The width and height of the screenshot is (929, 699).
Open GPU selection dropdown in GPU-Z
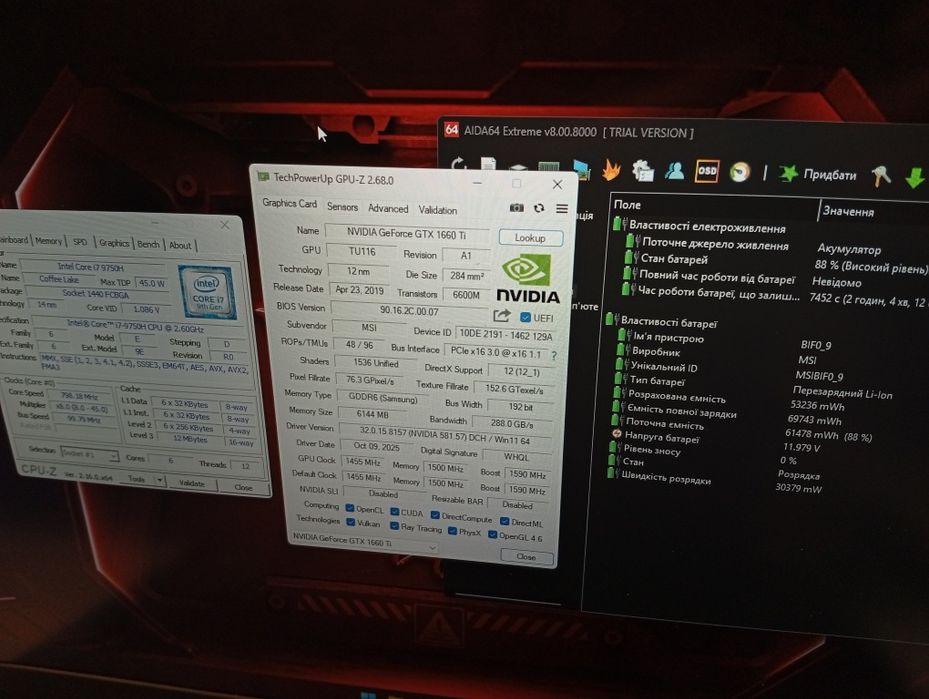click(364, 541)
